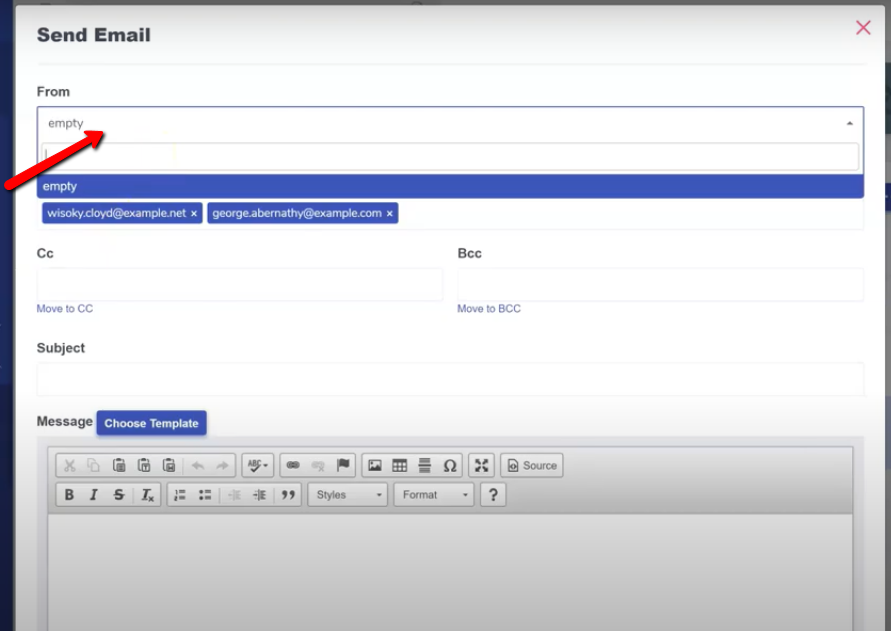Click the Move to BCC link
The height and width of the screenshot is (631, 891).
coord(489,309)
